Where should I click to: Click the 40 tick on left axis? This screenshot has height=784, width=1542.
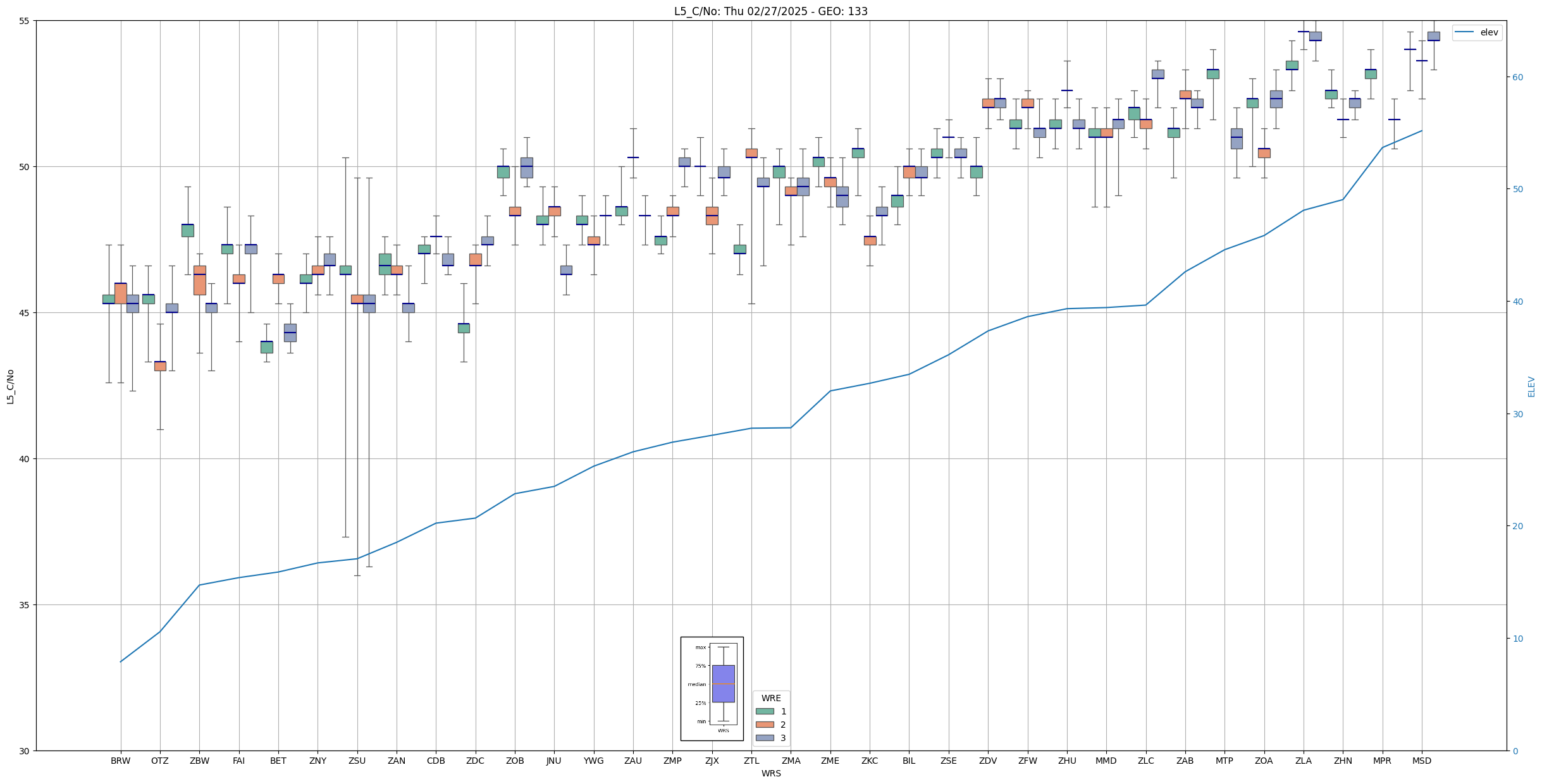pyautogui.click(x=25, y=459)
